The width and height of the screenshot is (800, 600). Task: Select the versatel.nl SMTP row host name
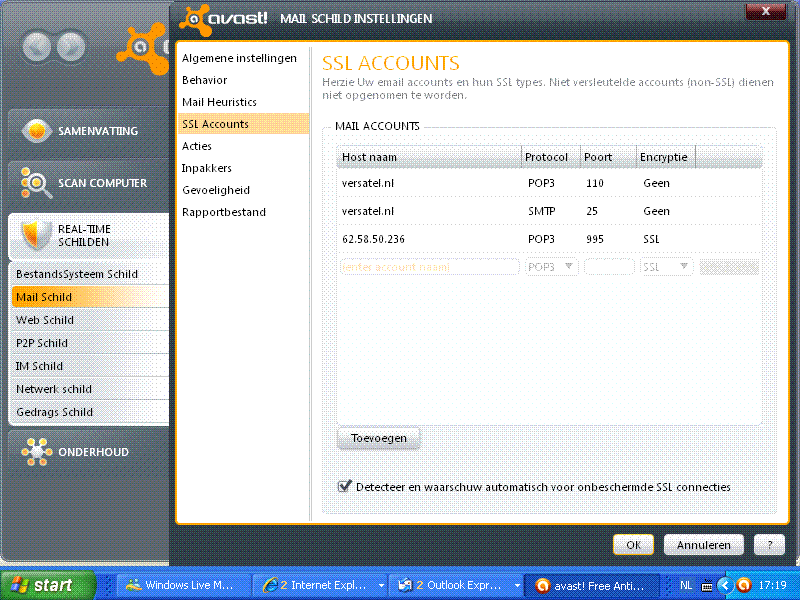(x=368, y=211)
